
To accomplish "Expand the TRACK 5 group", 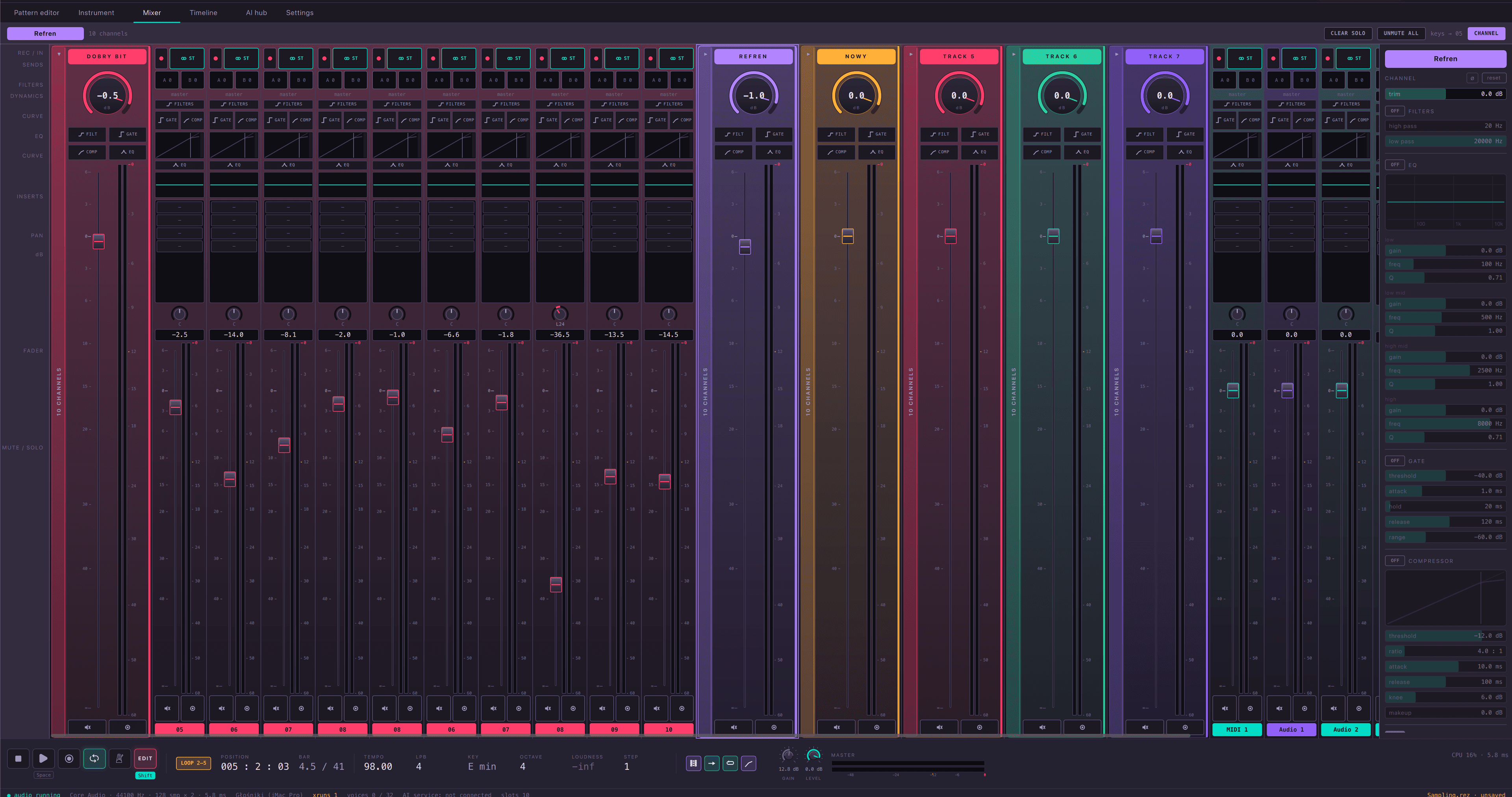I will click(x=911, y=55).
